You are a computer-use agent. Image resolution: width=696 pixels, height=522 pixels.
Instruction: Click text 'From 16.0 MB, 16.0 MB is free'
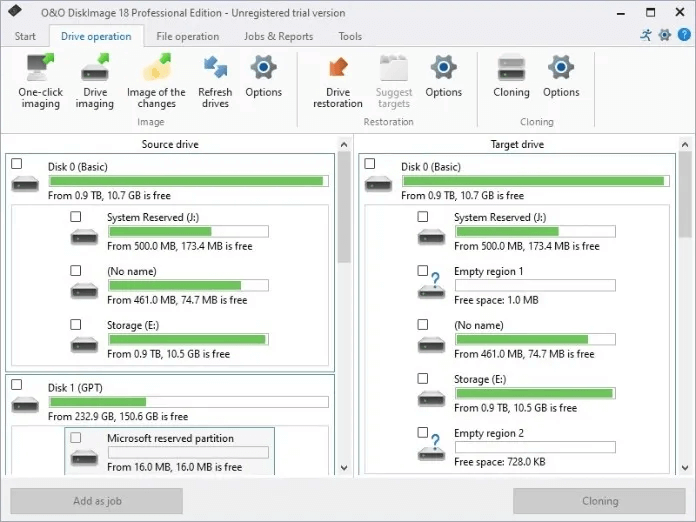pyautogui.click(x=174, y=467)
